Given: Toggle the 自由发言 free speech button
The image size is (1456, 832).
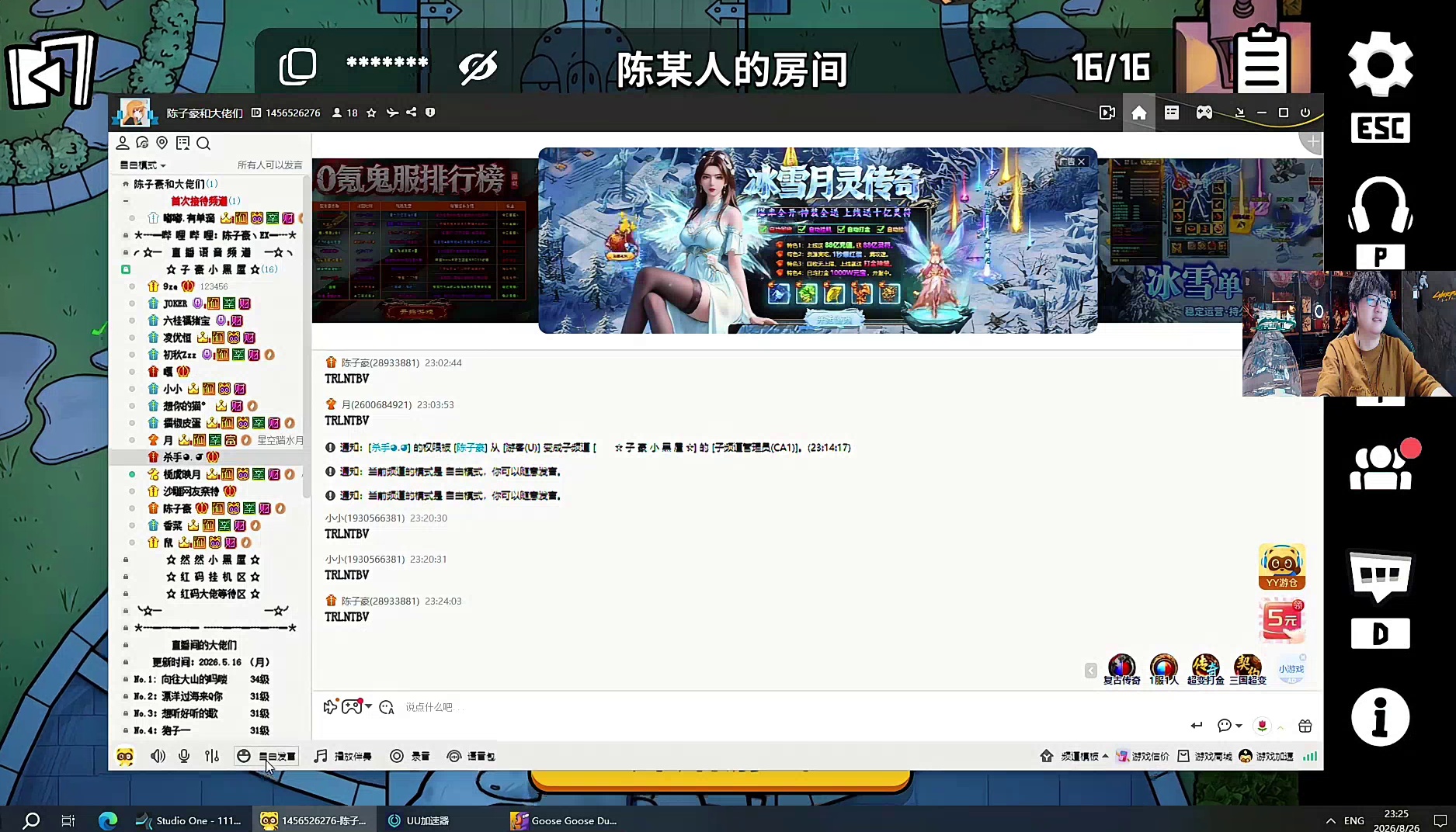Looking at the screenshot, I should [266, 756].
